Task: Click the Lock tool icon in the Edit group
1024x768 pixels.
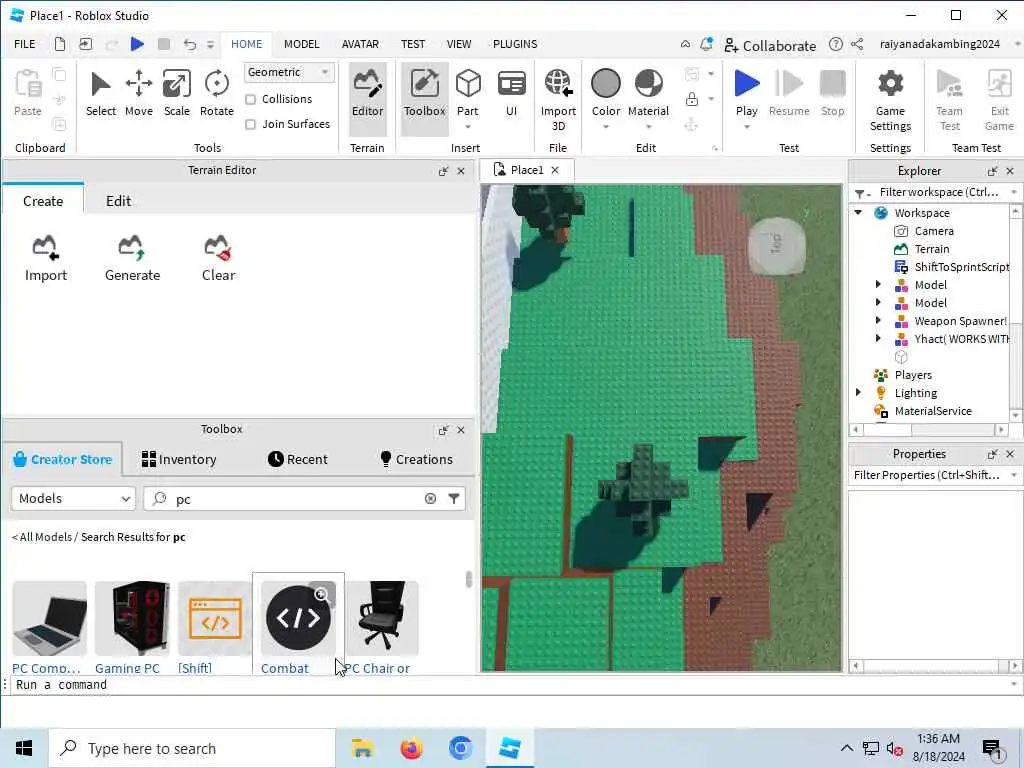Action: [692, 99]
